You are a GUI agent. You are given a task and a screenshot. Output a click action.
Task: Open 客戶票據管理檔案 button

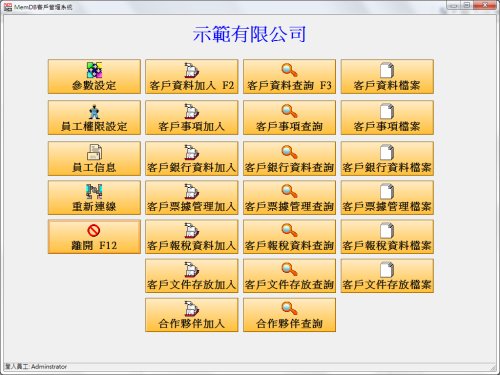tap(387, 198)
